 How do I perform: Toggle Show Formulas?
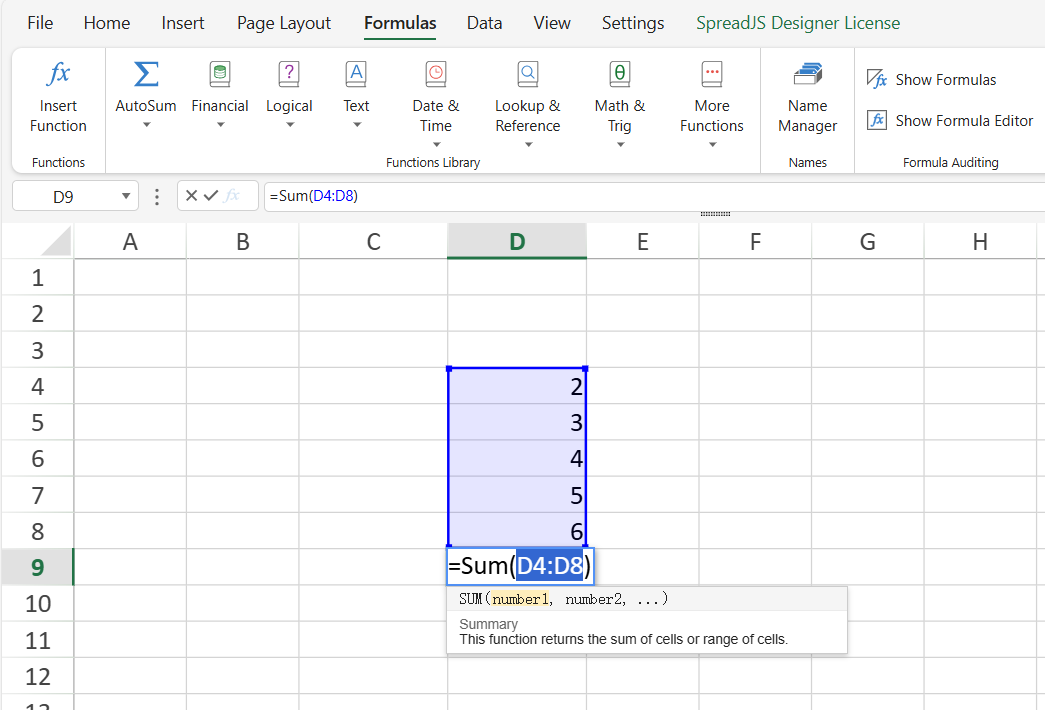(932, 79)
